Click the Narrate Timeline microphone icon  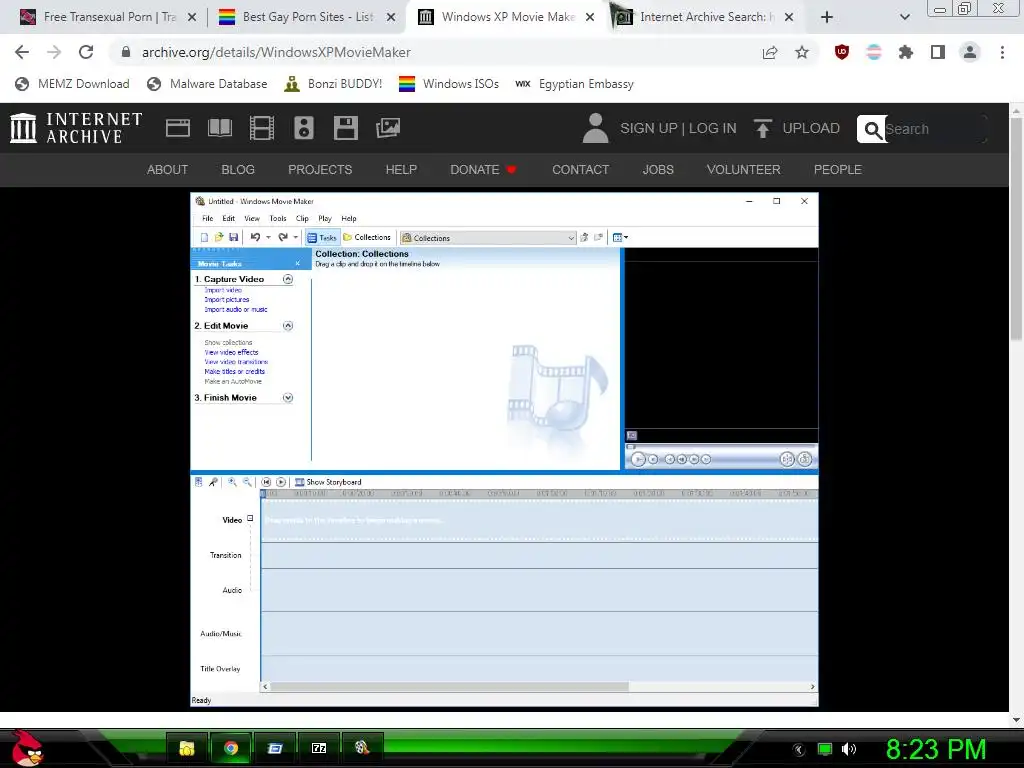tap(213, 482)
